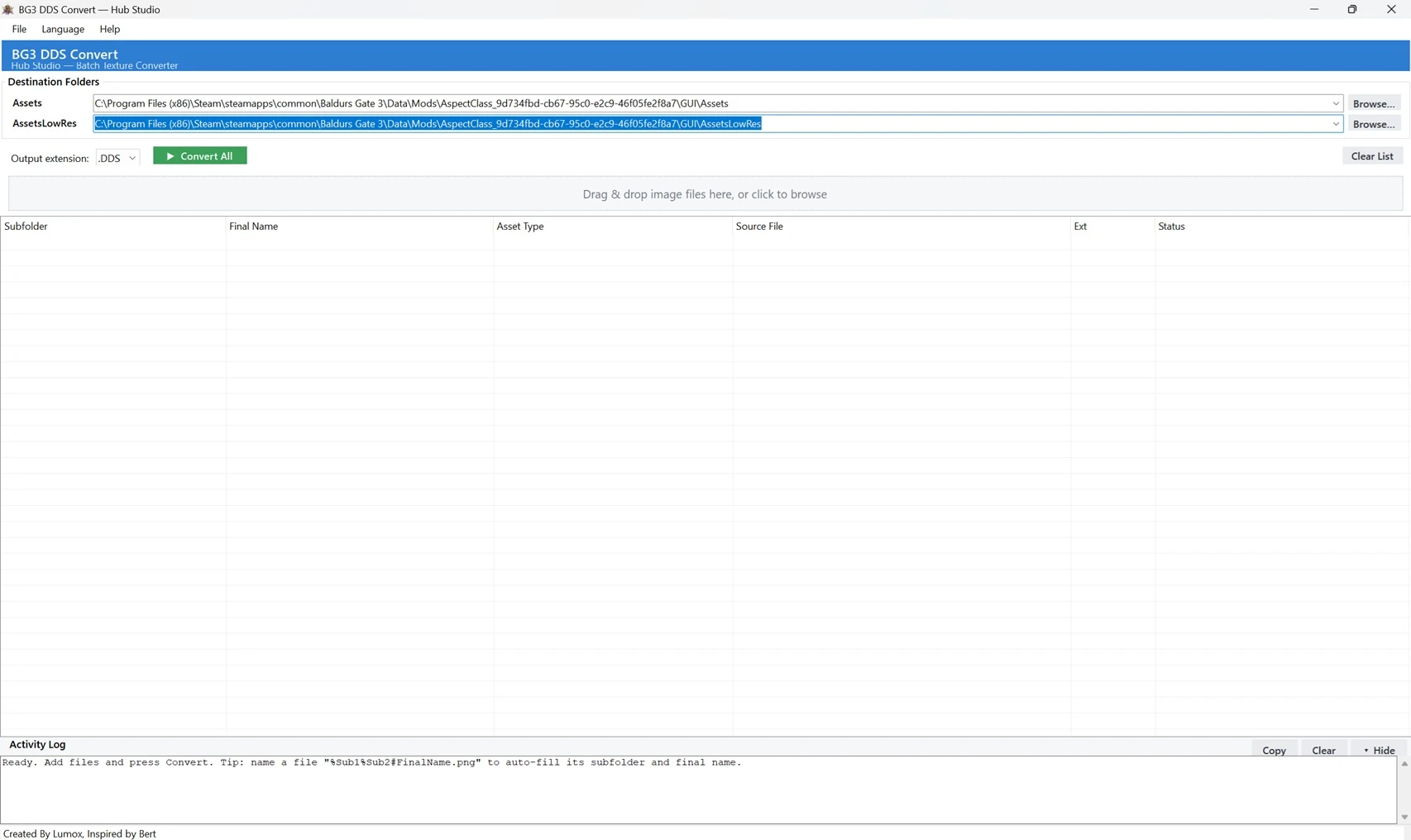Viewport: 1411px width, 840px height.
Task: Expand the Assets path history dropdown
Action: tap(1336, 103)
